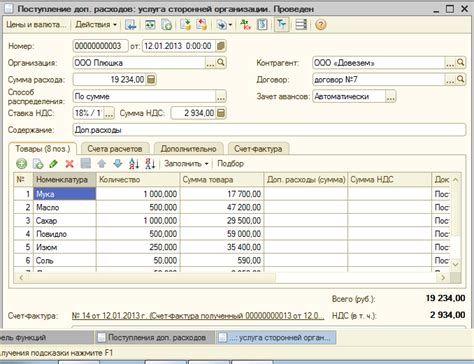474x364 pixels.
Task: Open the selection list for Контрагент
Action: pos(450,63)
